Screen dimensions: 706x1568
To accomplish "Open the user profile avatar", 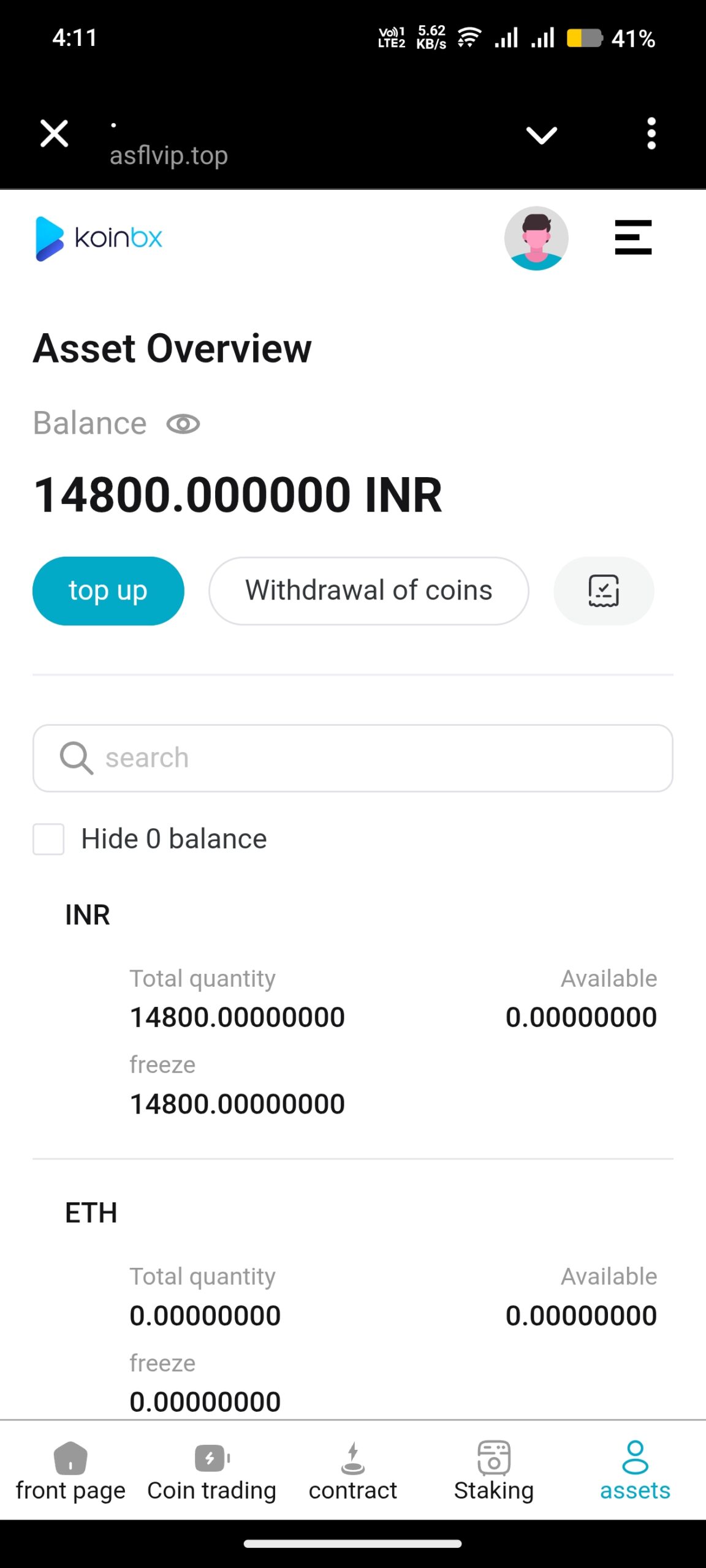I will 536,238.
